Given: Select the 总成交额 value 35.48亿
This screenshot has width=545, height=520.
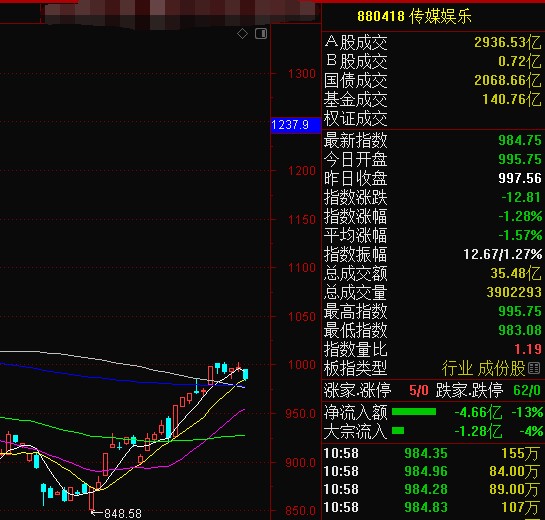Looking at the screenshot, I should click(516, 274).
